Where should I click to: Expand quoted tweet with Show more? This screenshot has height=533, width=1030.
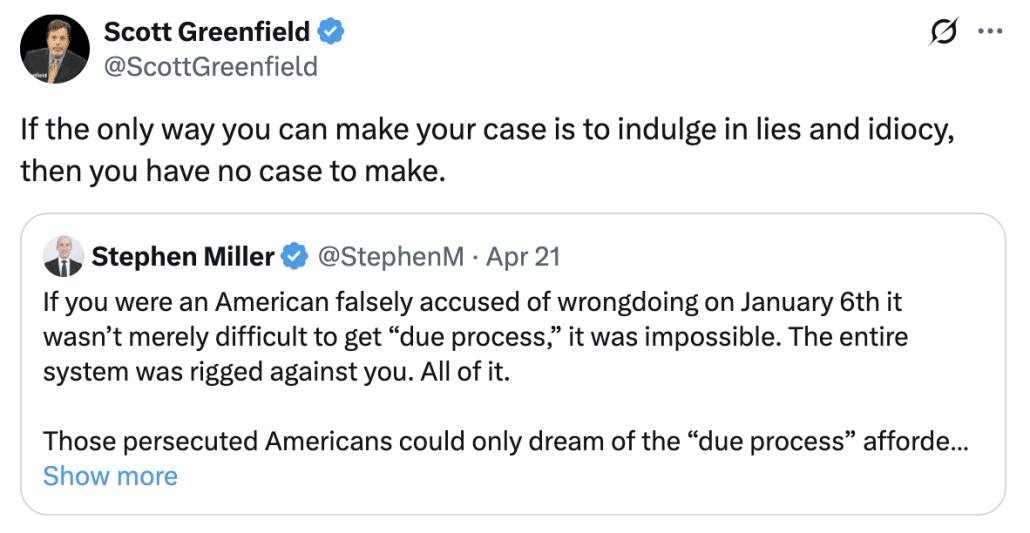[x=110, y=476]
